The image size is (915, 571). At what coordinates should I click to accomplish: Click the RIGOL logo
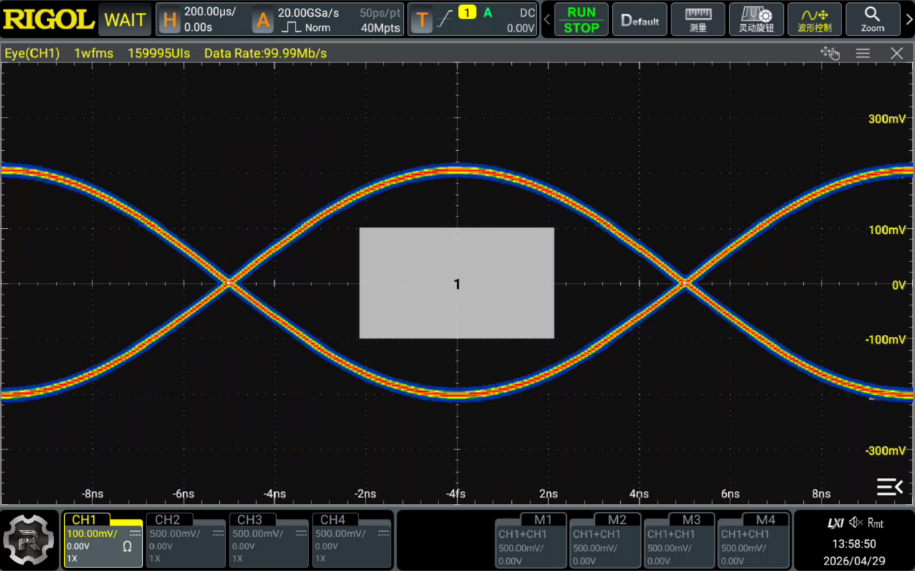click(x=48, y=20)
